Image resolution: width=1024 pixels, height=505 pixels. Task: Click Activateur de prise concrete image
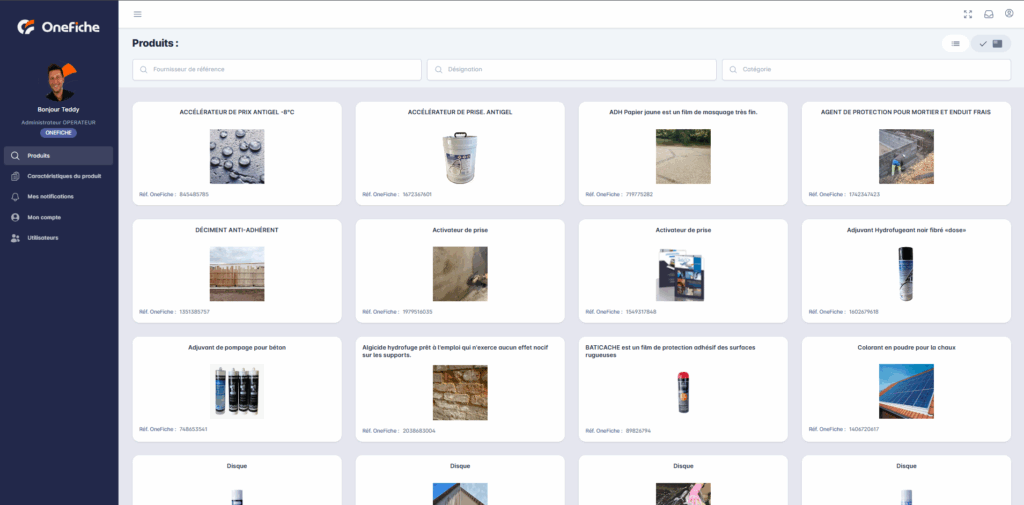click(460, 274)
